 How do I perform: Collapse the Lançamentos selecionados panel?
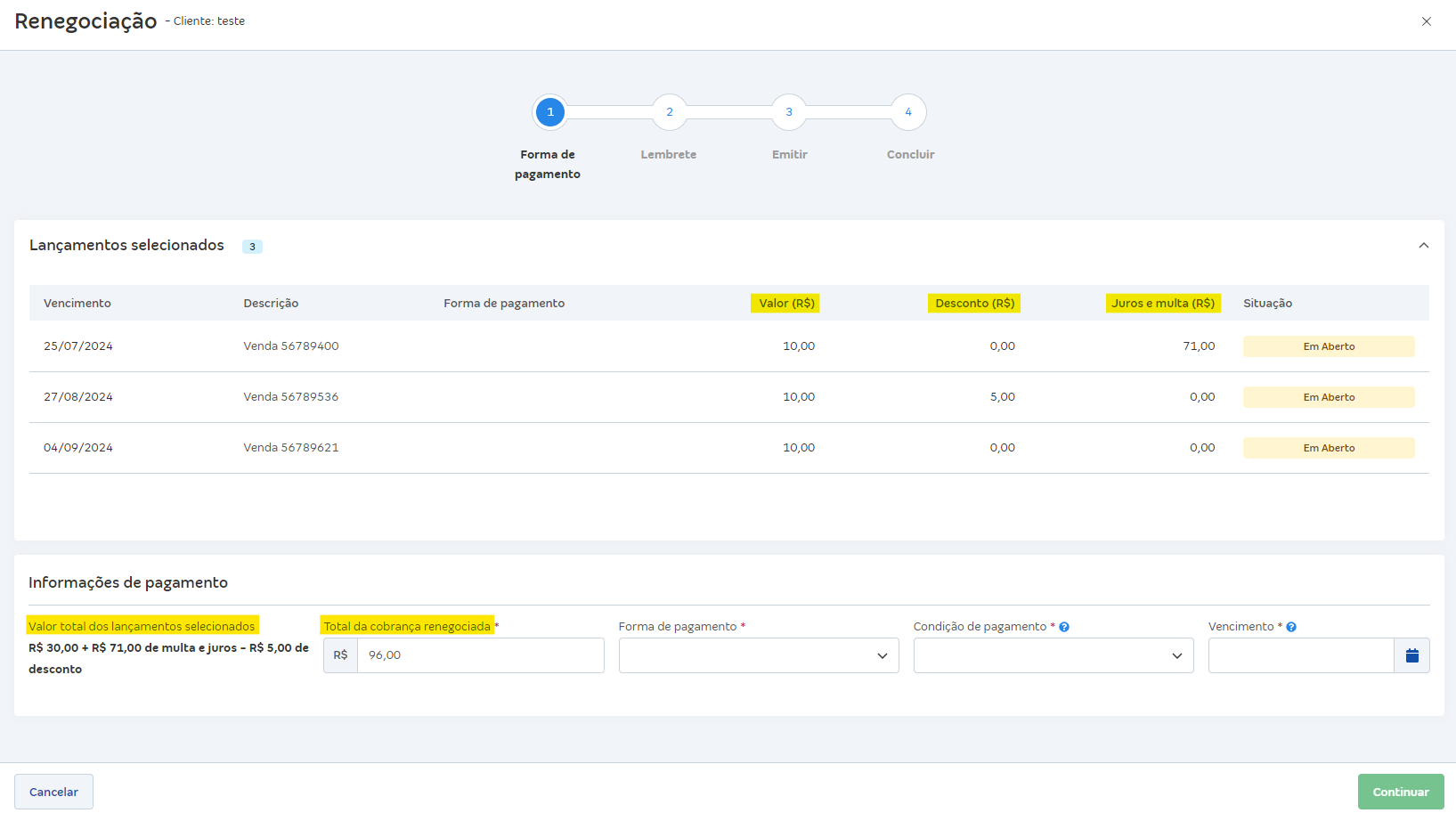tap(1423, 246)
